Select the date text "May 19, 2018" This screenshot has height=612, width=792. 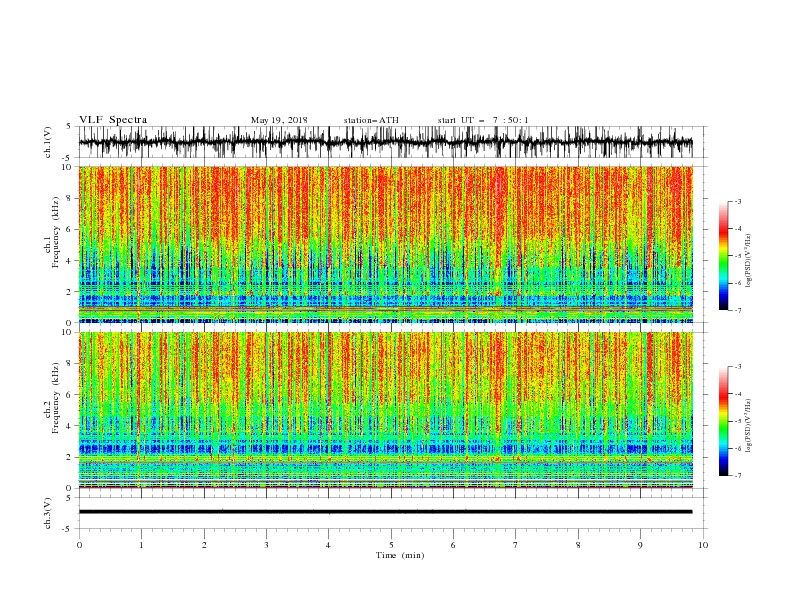pyautogui.click(x=279, y=120)
